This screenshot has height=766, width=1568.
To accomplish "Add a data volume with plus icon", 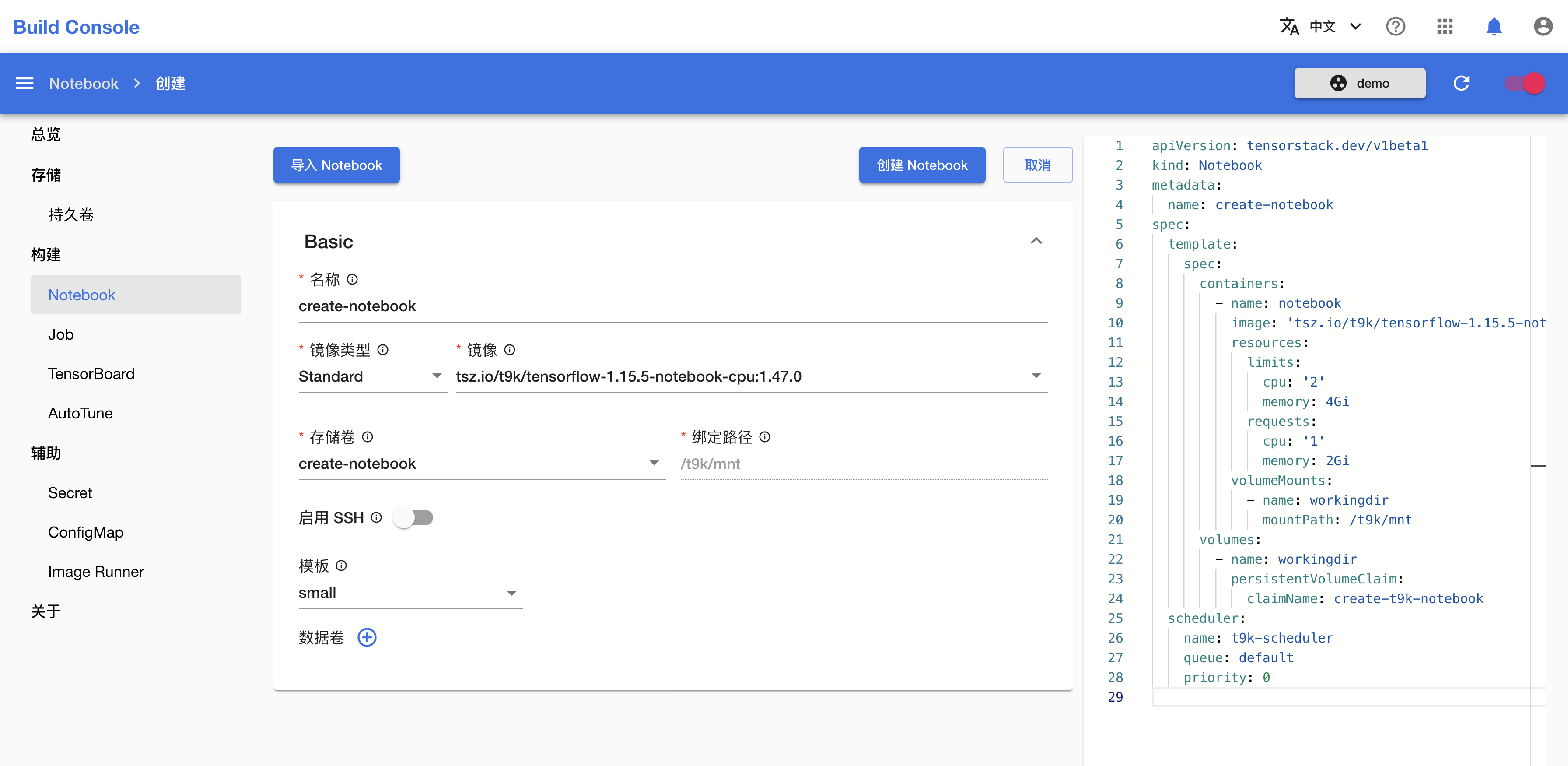I will pyautogui.click(x=367, y=637).
